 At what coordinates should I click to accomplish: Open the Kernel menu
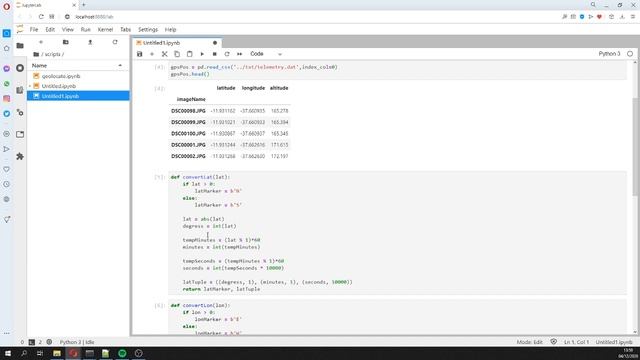(x=105, y=29)
